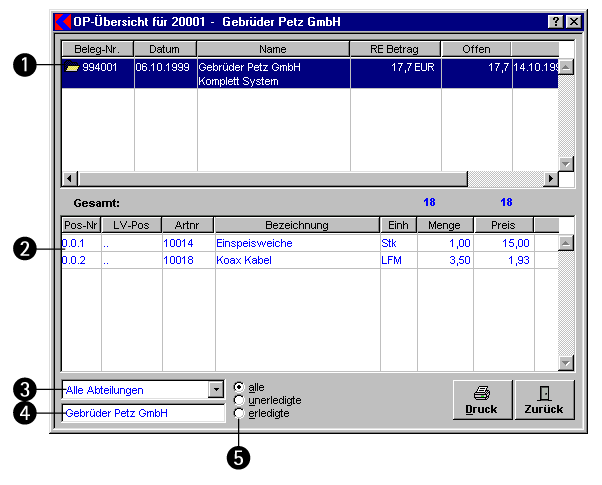Click the Datum column header
The image size is (602, 485).
165,48
